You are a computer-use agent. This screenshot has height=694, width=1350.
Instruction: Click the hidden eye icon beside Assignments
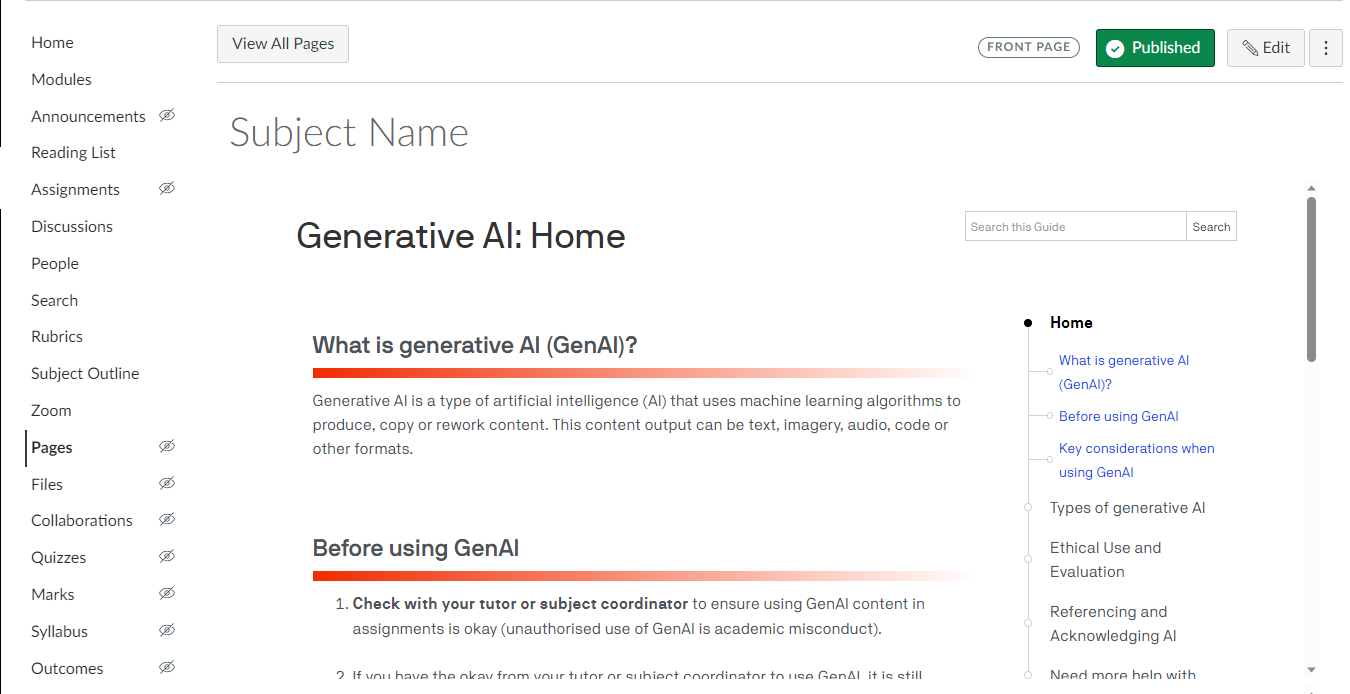coord(167,188)
